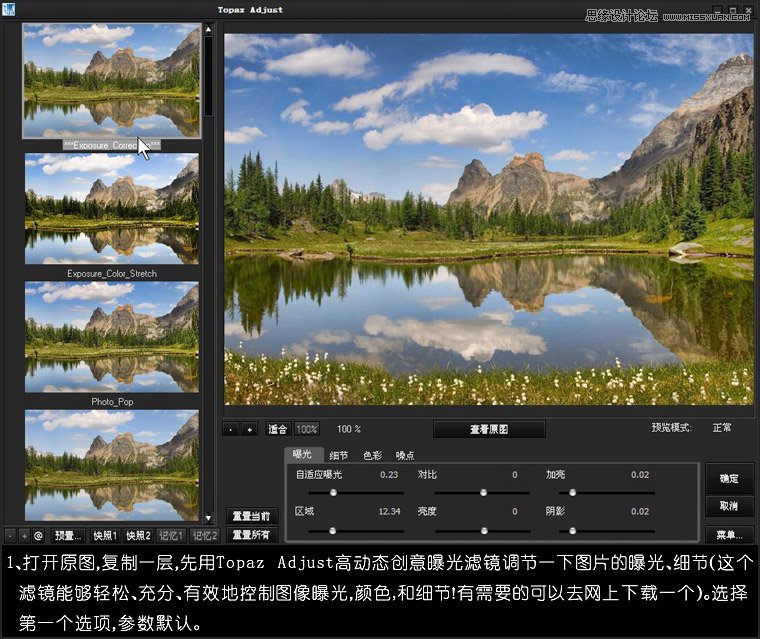Click the 自适应曝光 value 0.23
This screenshot has width=760, height=639.
(389, 475)
